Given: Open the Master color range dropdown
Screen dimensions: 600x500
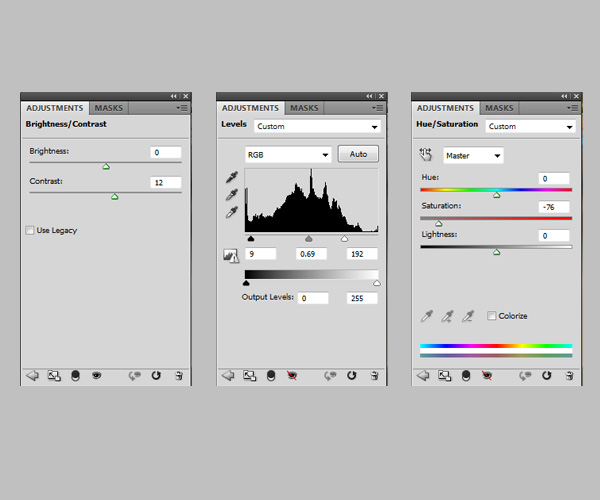Looking at the screenshot, I should point(473,156).
